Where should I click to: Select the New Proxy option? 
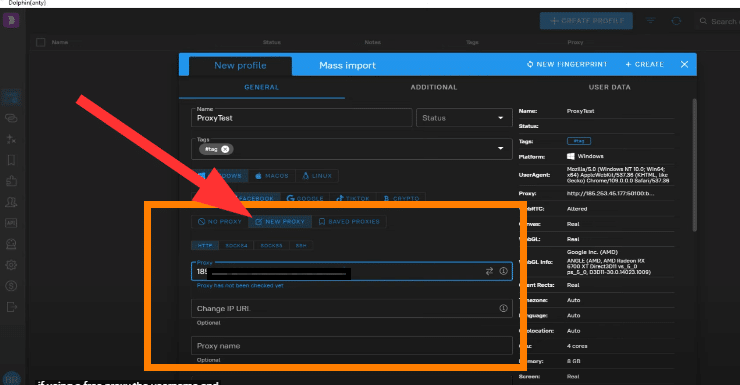pyautogui.click(x=280, y=221)
